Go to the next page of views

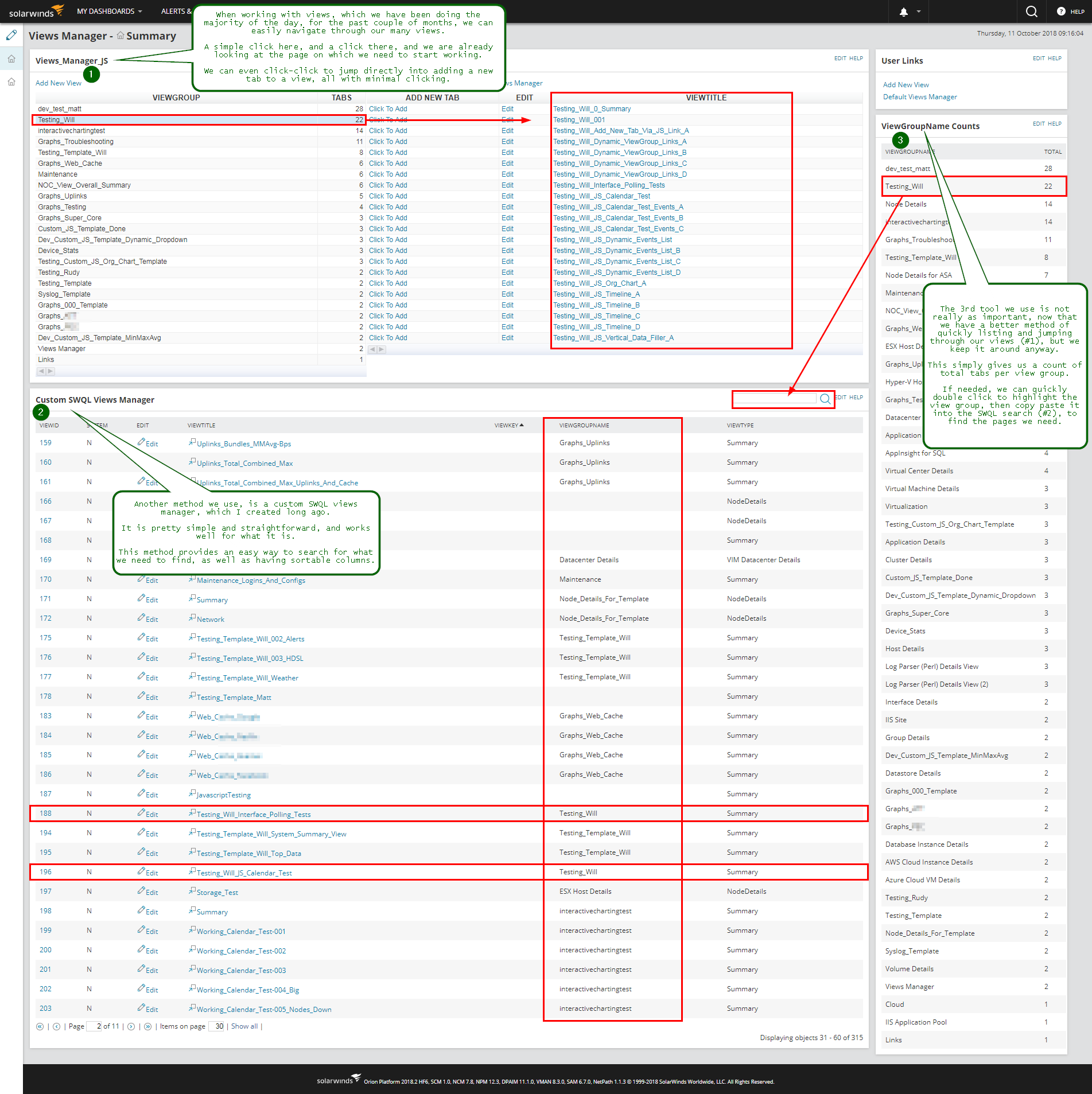tap(131, 1027)
